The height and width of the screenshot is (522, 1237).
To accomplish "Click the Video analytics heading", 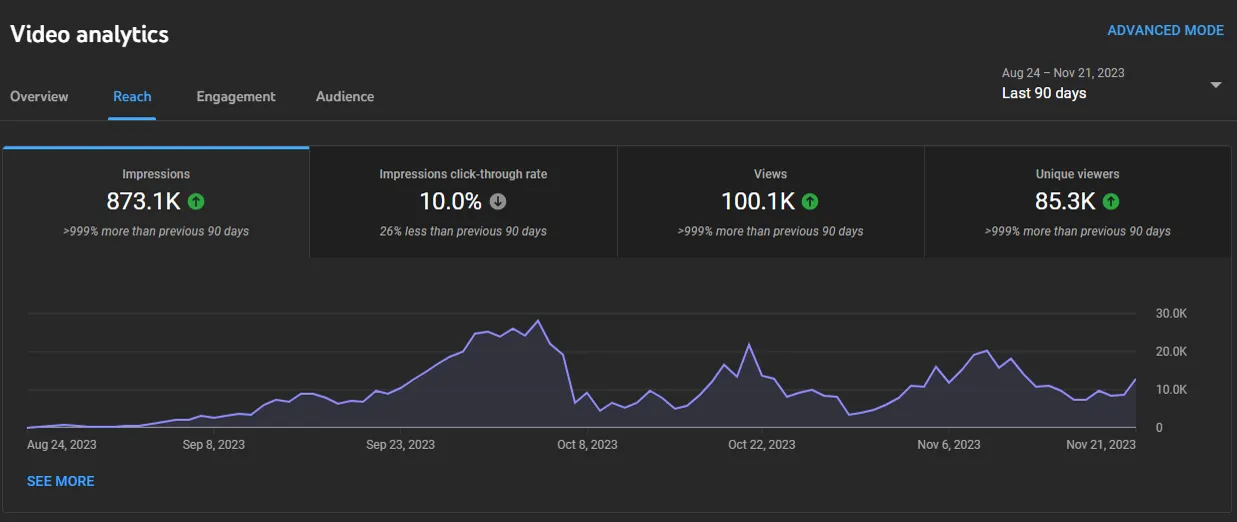I will pyautogui.click(x=89, y=34).
